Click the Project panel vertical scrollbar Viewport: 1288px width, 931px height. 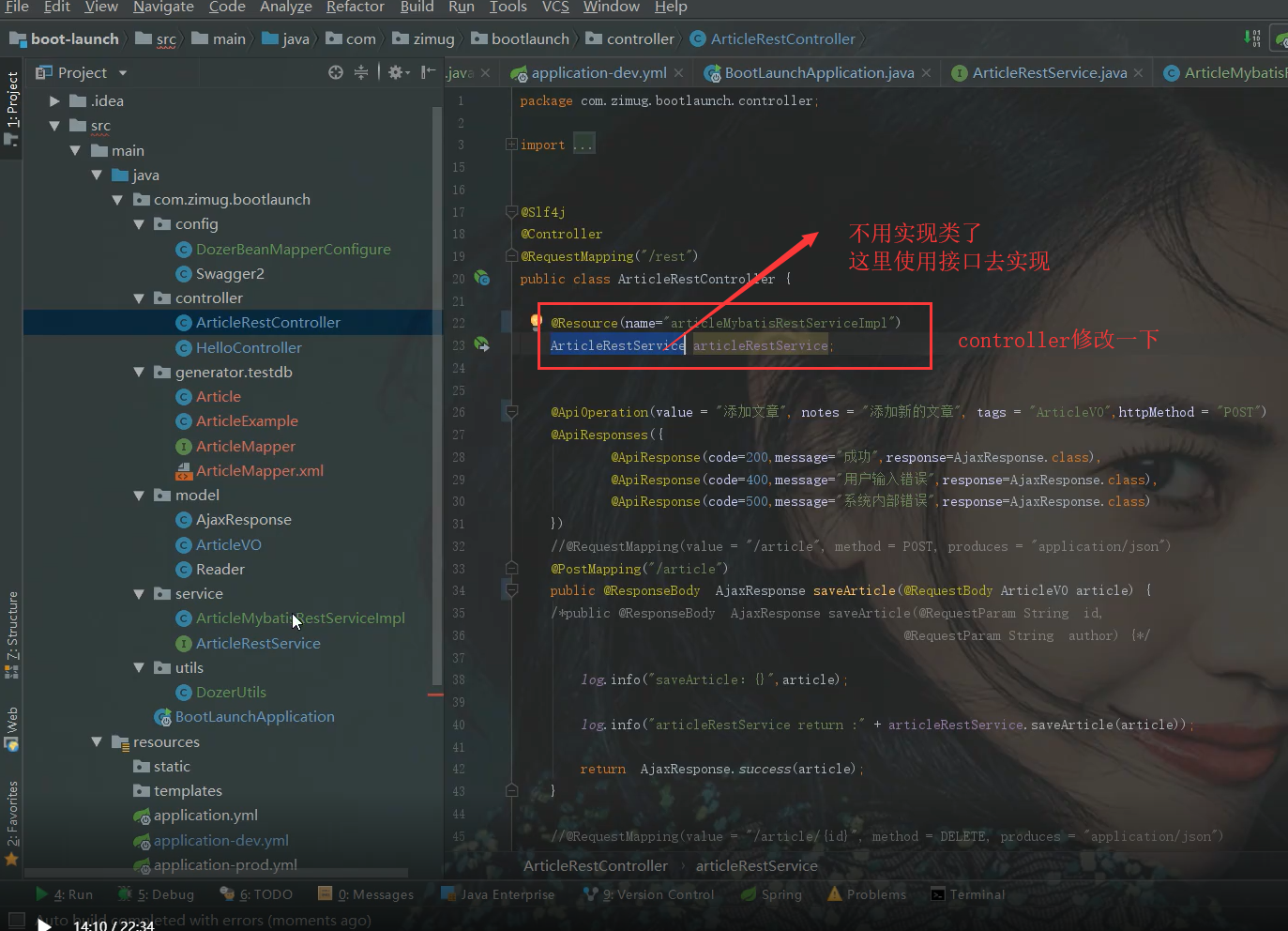[436, 394]
